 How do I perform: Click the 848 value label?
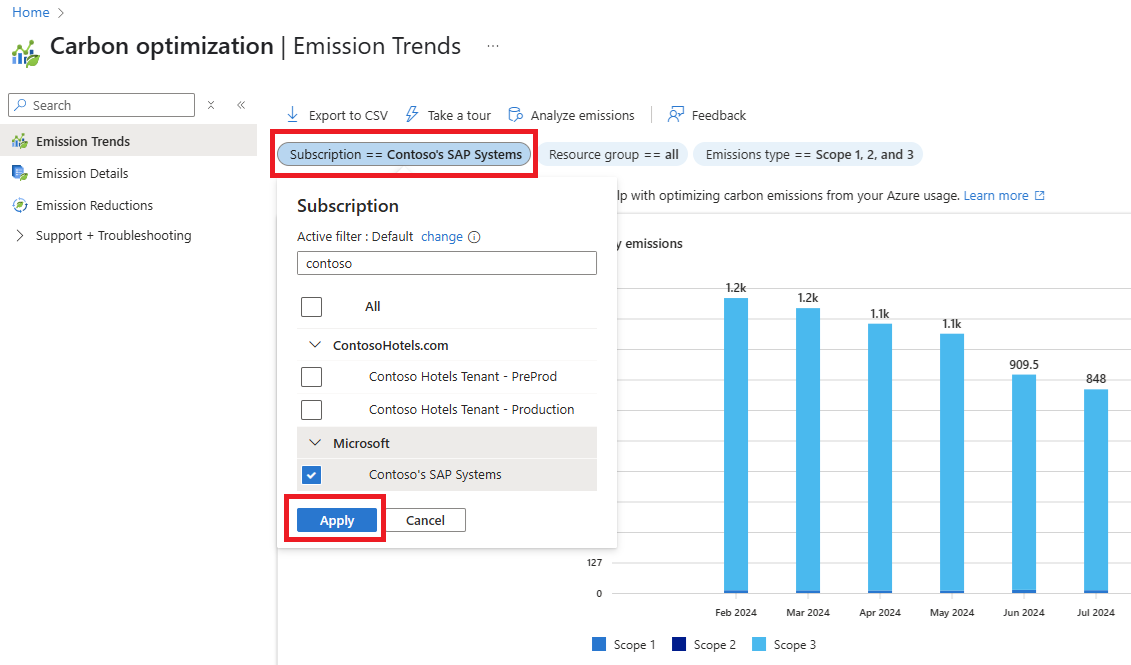(1096, 379)
